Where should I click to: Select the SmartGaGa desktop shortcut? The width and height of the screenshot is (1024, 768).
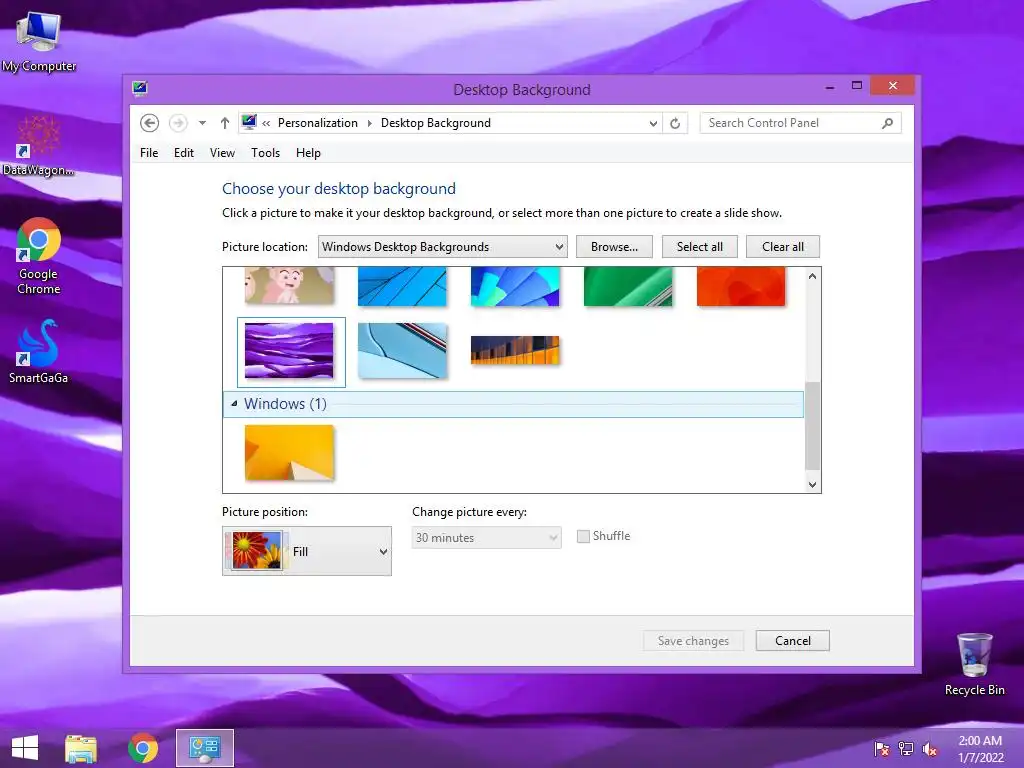tap(39, 351)
